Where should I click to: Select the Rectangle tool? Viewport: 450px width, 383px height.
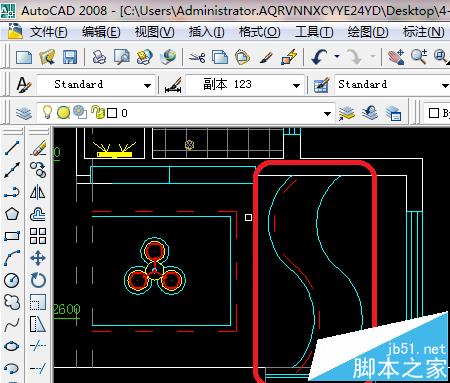12,236
